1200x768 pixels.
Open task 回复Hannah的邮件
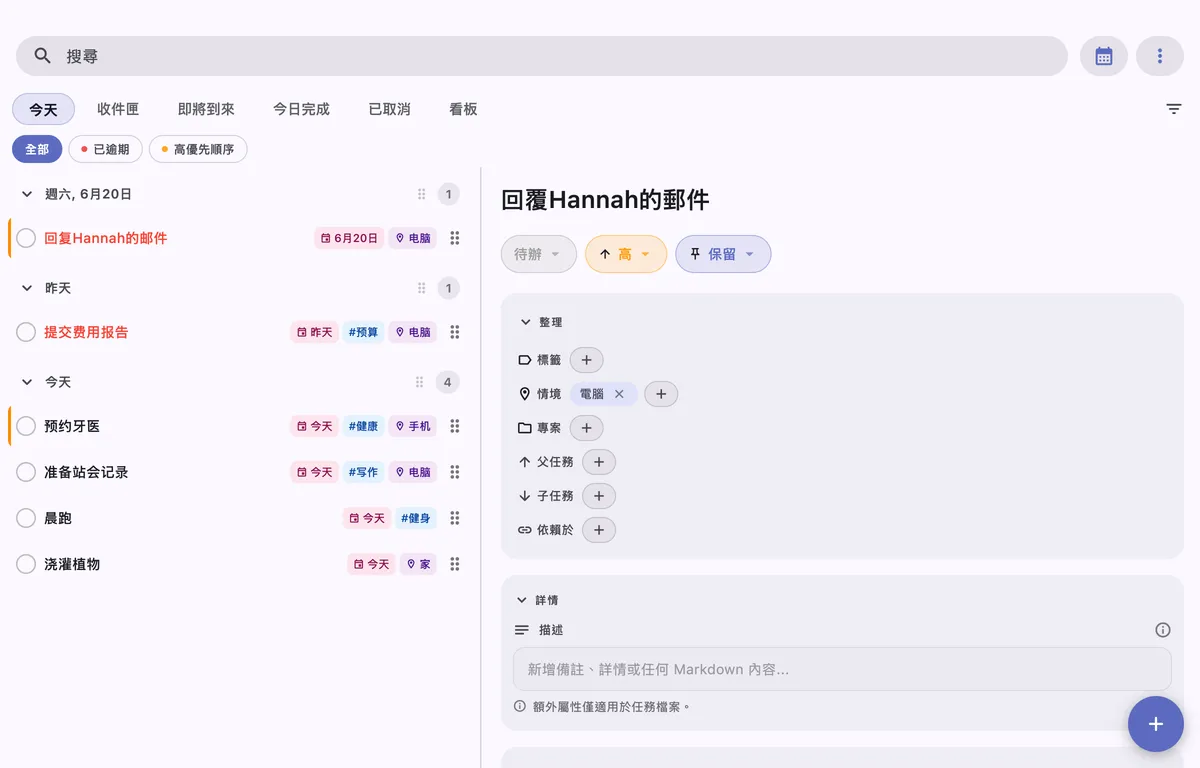point(106,238)
